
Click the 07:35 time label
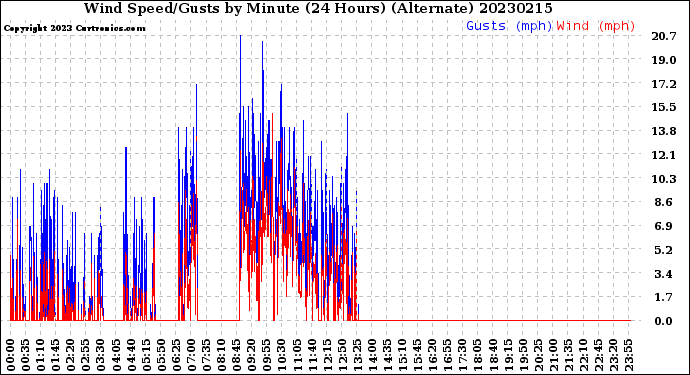pyautogui.click(x=206, y=355)
